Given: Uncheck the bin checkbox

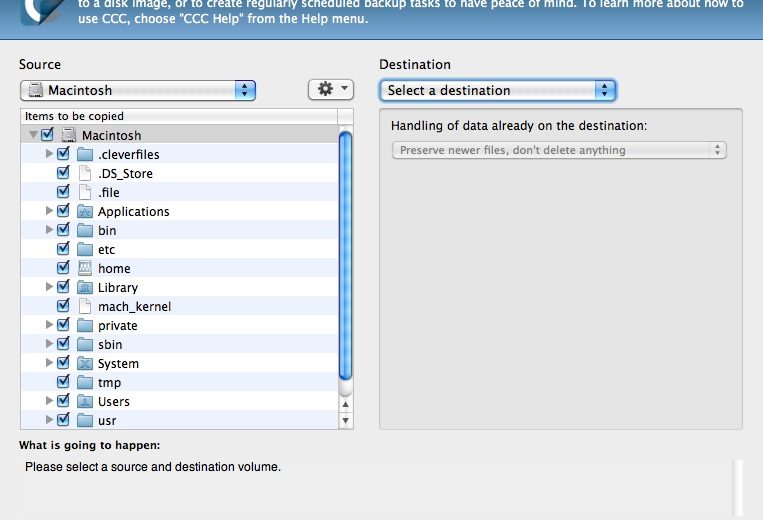Looking at the screenshot, I should (x=63, y=229).
